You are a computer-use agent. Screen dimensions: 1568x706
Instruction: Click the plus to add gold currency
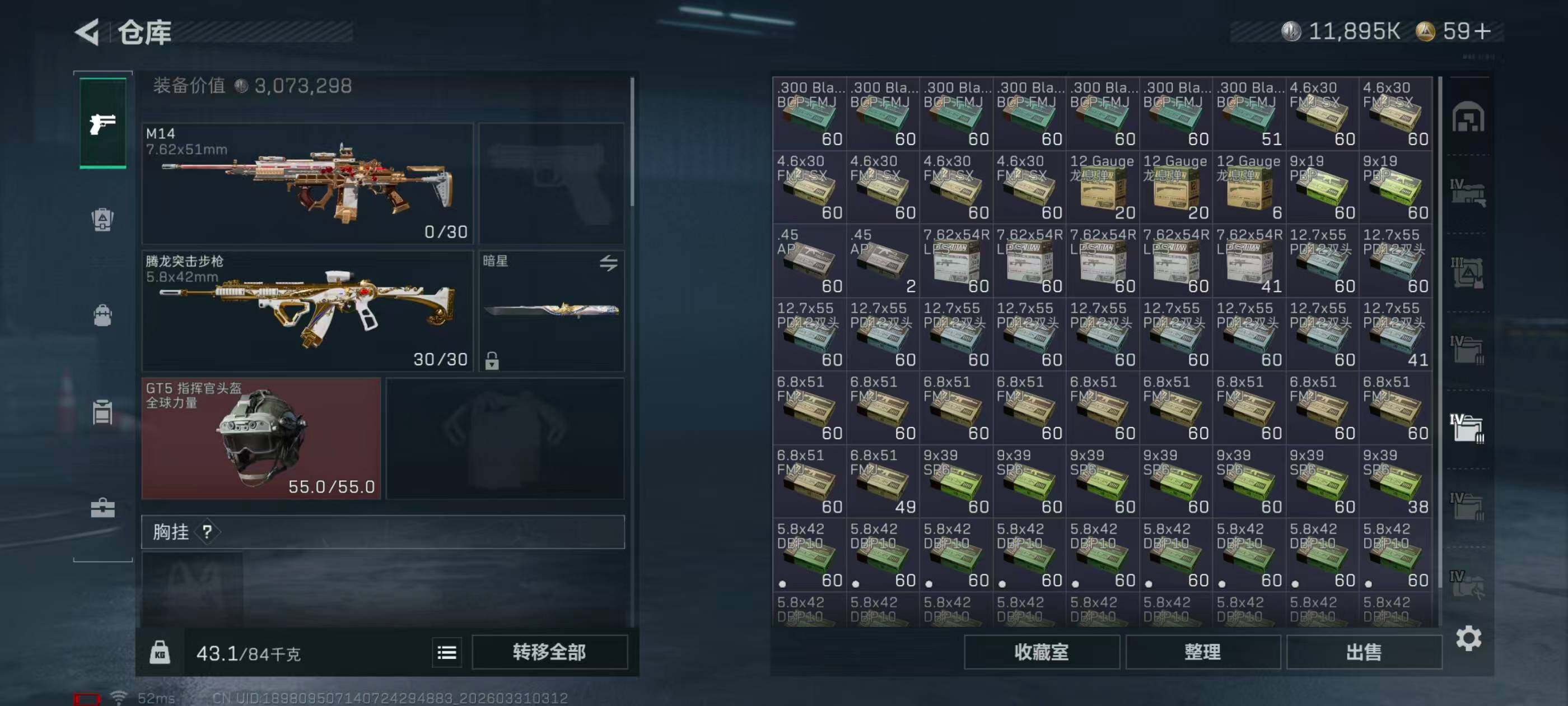[x=1484, y=31]
